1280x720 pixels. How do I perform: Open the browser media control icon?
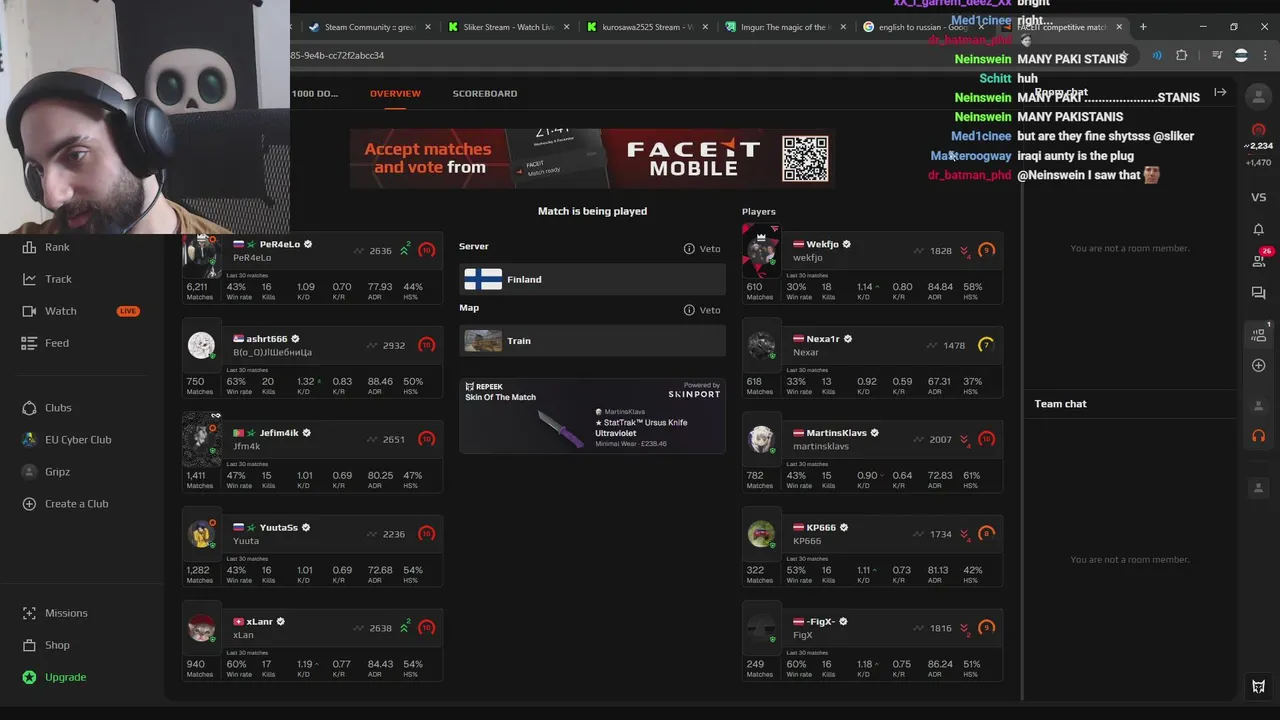1217,56
